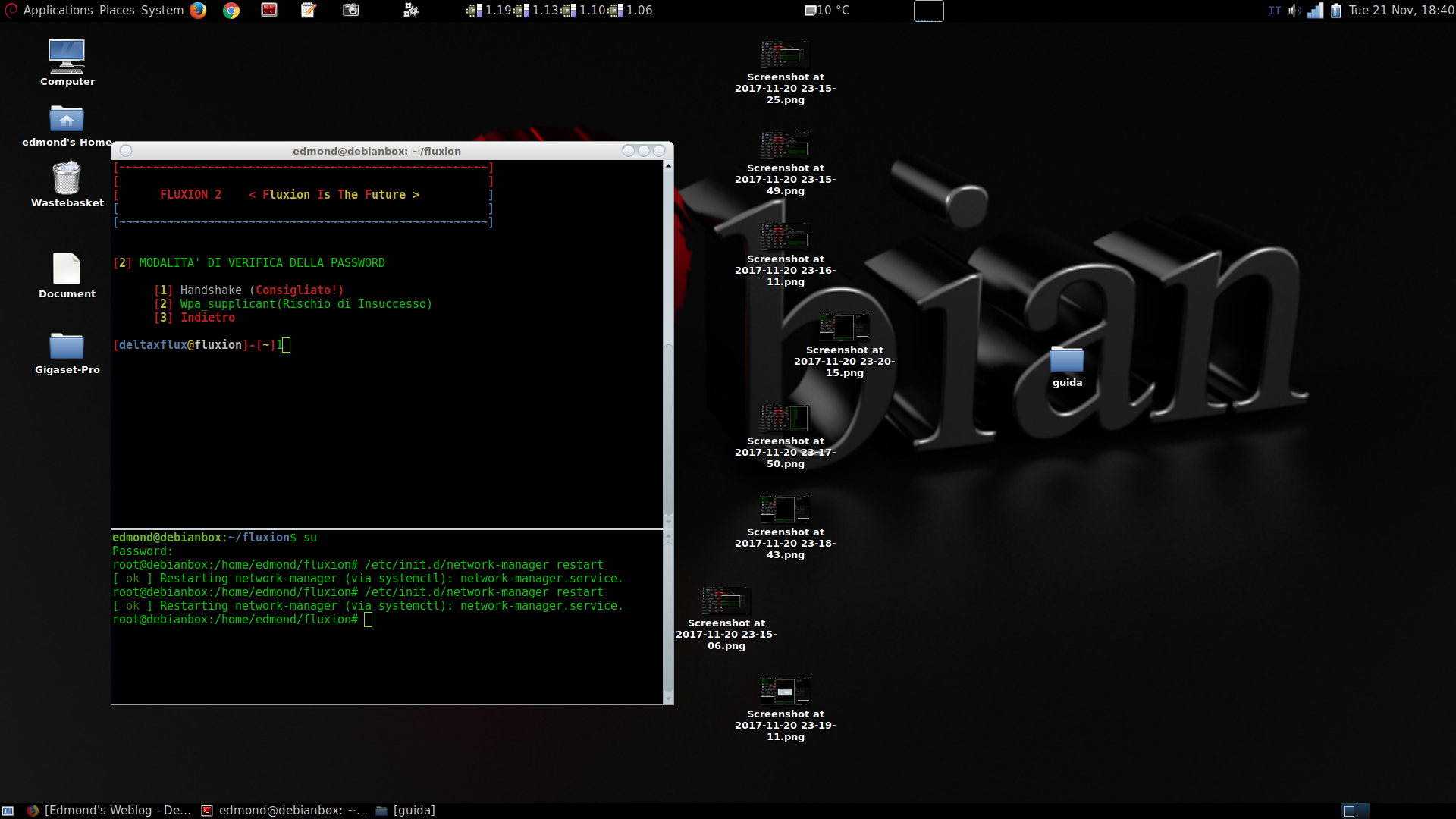Launch Firefox from the top panel
This screenshot has height=819, width=1456.
tap(198, 10)
